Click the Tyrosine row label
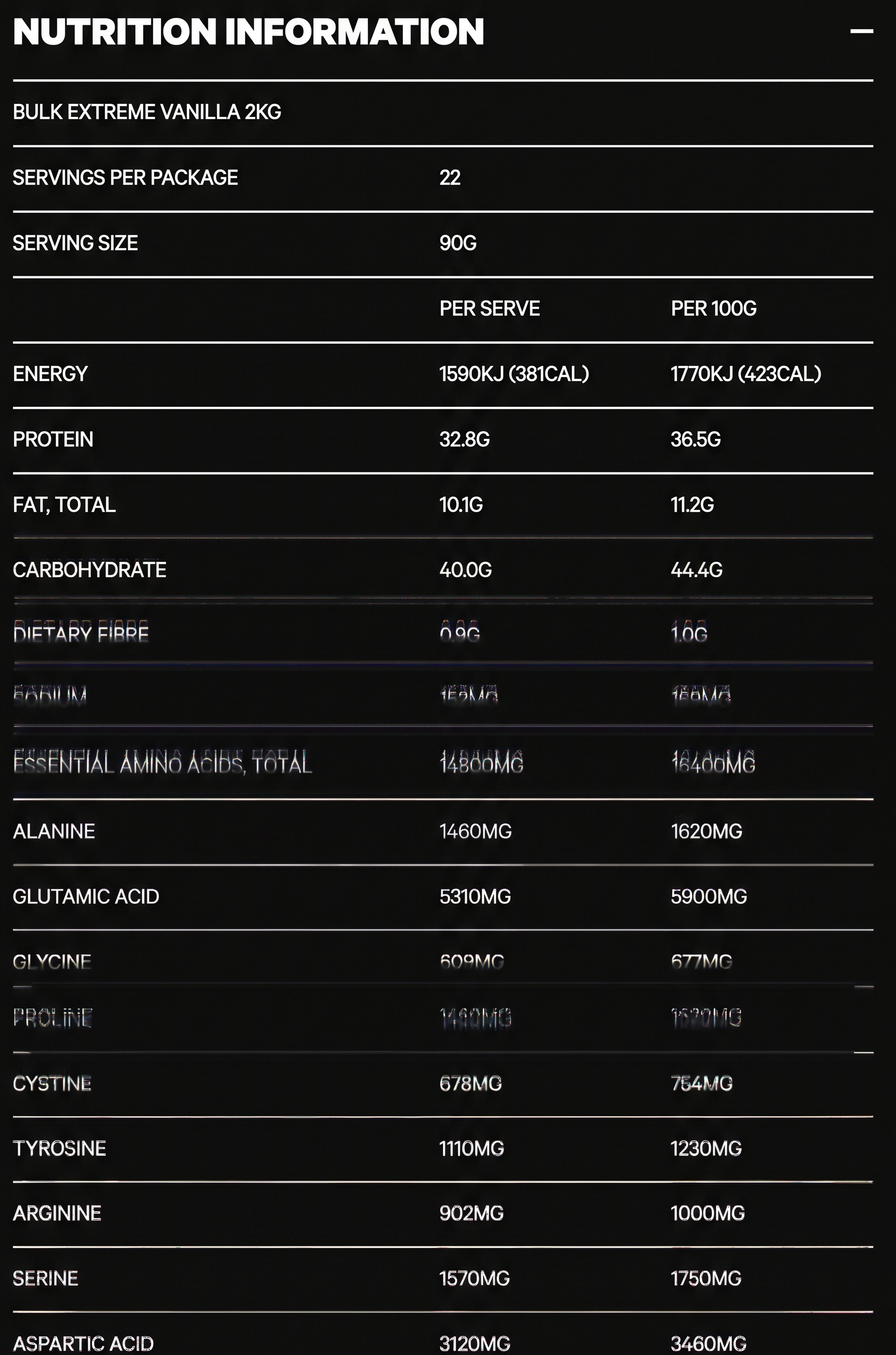 (x=59, y=1149)
